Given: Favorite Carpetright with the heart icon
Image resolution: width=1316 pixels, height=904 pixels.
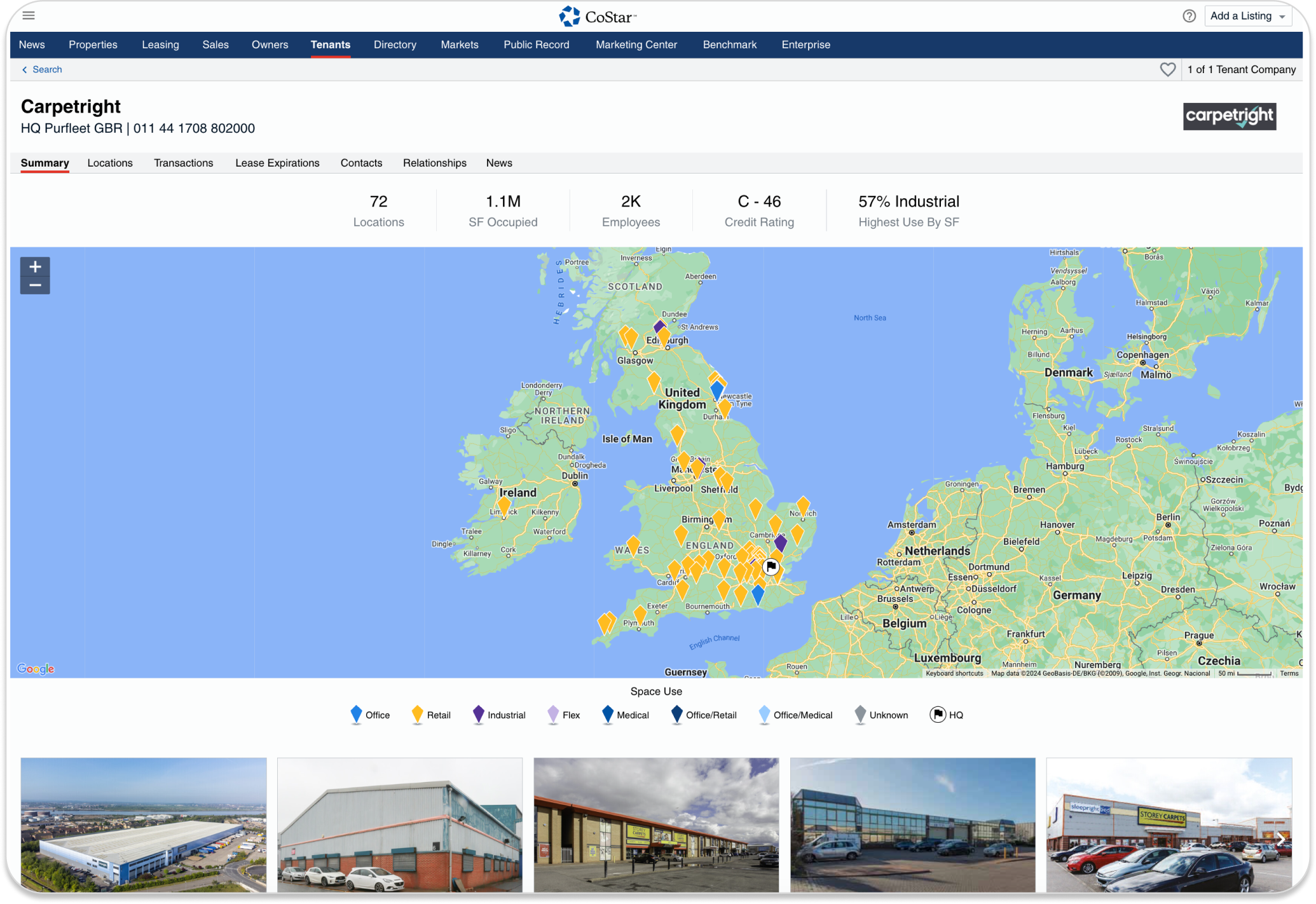Looking at the screenshot, I should tap(1167, 69).
